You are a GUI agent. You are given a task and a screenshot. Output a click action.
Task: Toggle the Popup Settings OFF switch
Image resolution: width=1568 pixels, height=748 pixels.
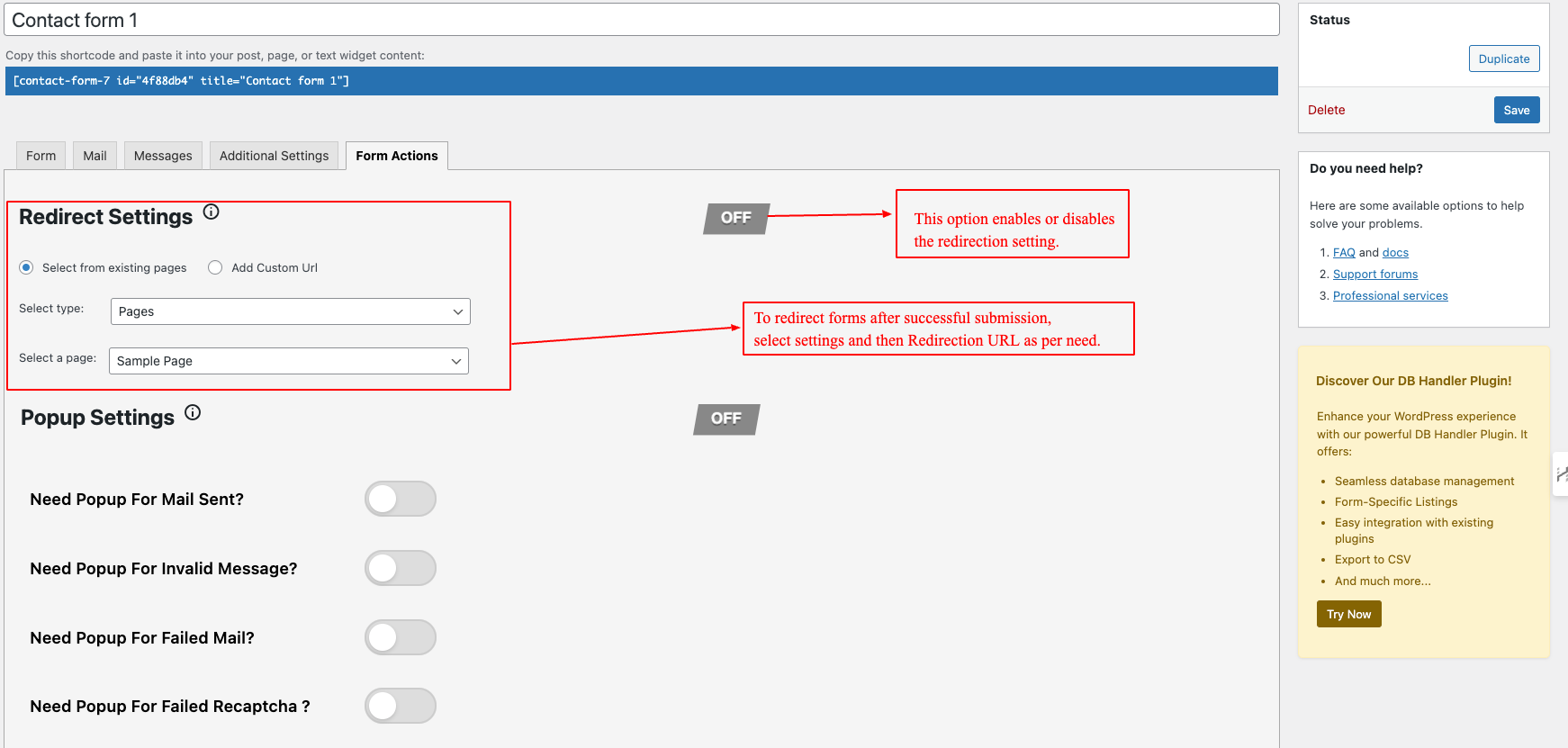[x=726, y=419]
